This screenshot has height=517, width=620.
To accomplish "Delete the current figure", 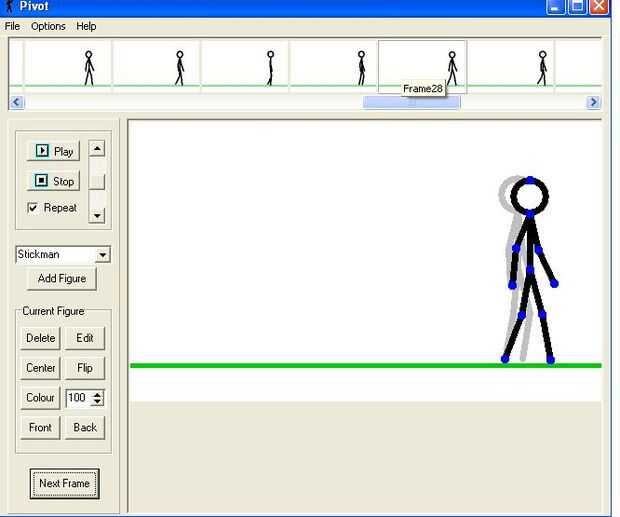I will [x=40, y=338].
